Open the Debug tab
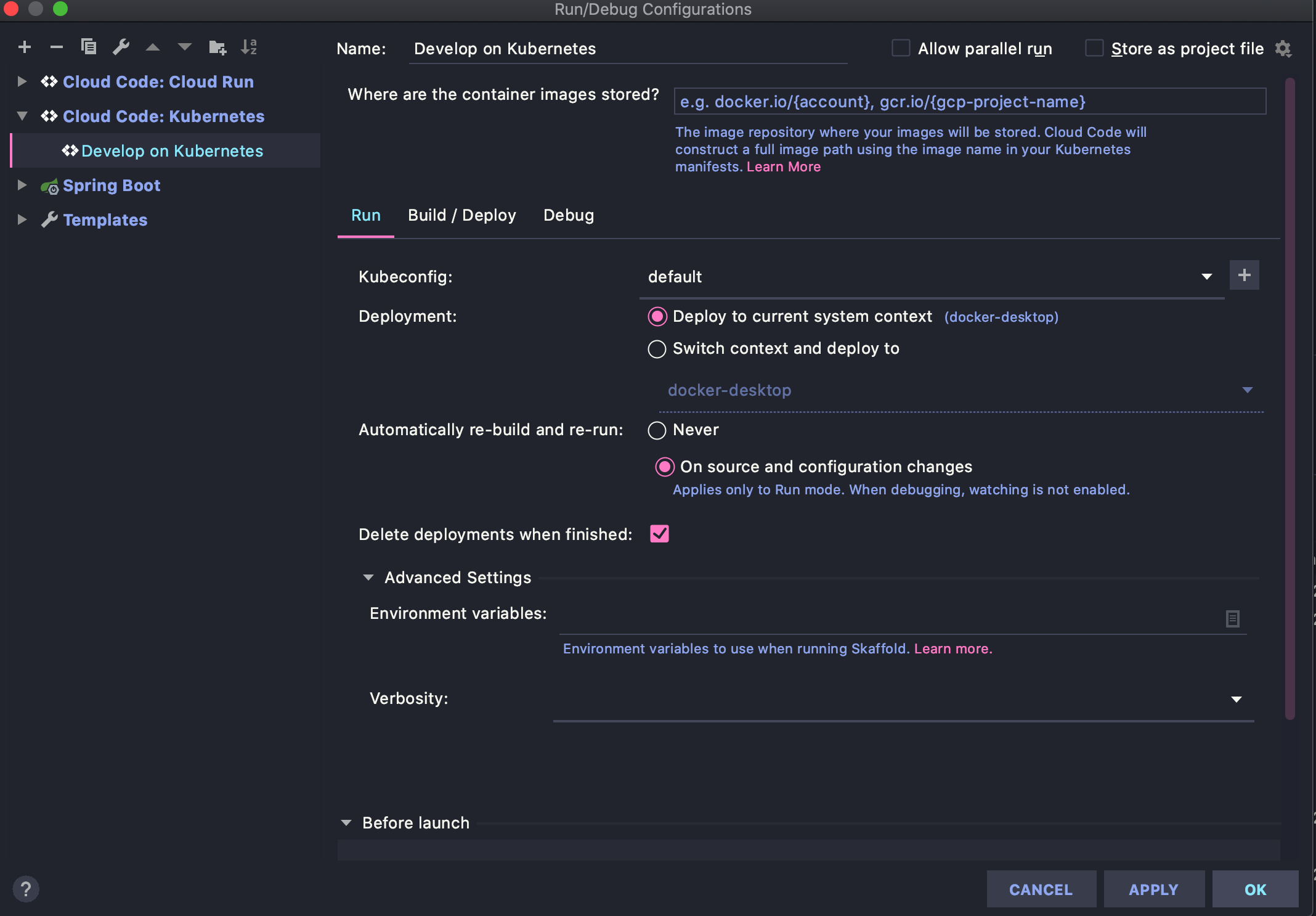Image resolution: width=1316 pixels, height=916 pixels. pos(568,215)
